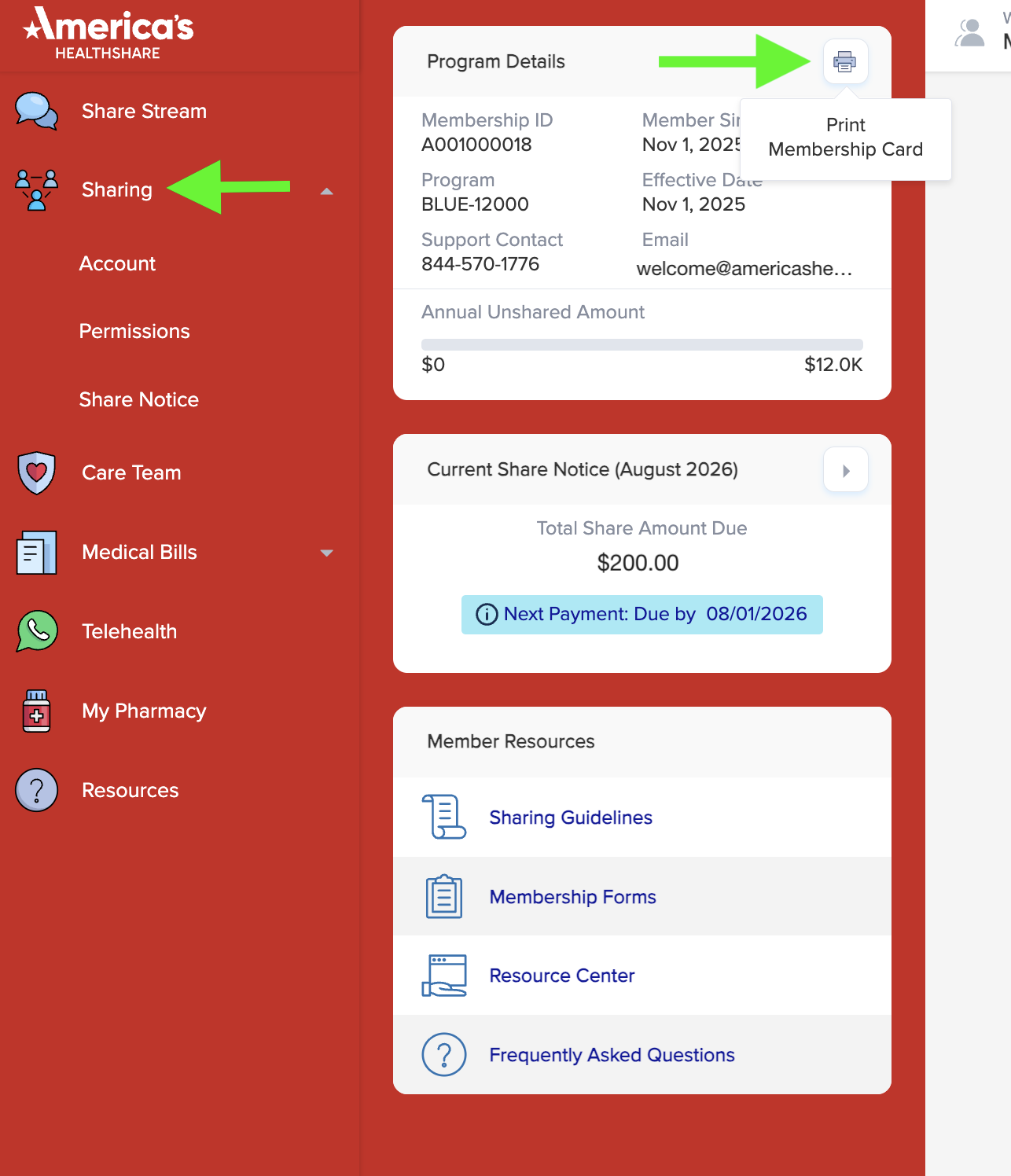Open the Sharing Guidelines link
Viewport: 1011px width, 1176px height.
click(x=571, y=818)
